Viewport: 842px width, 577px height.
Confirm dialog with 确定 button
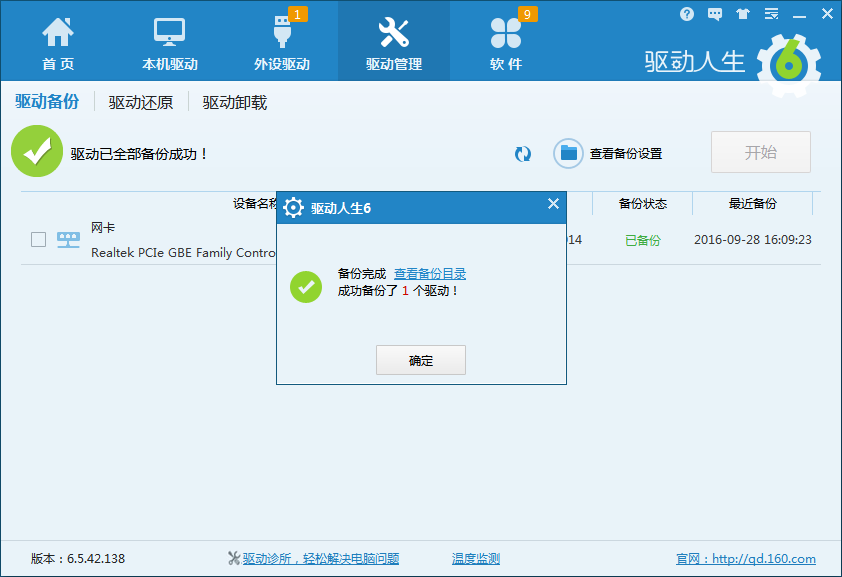click(420, 360)
